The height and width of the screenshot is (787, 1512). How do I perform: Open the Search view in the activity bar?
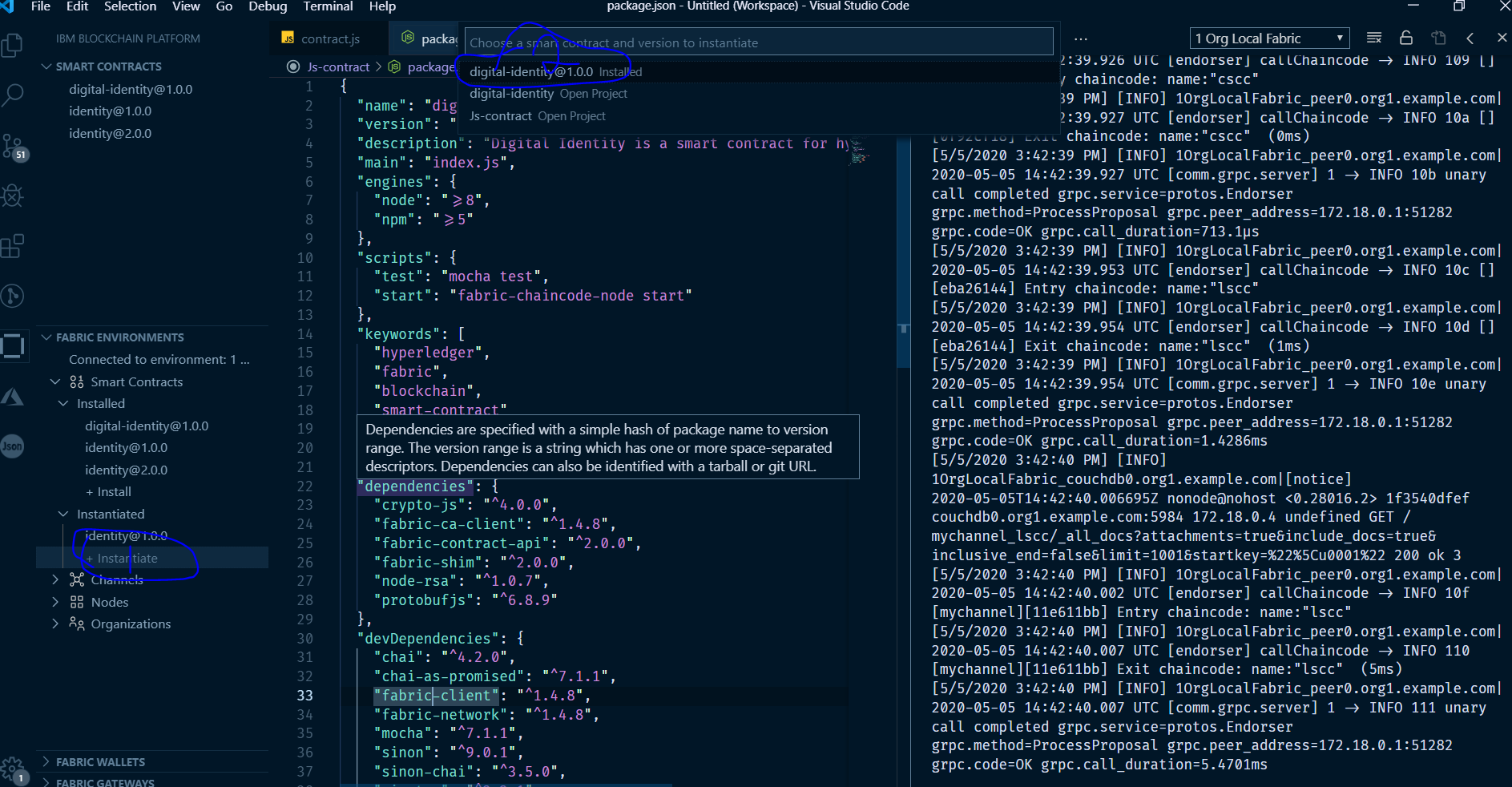[13, 95]
